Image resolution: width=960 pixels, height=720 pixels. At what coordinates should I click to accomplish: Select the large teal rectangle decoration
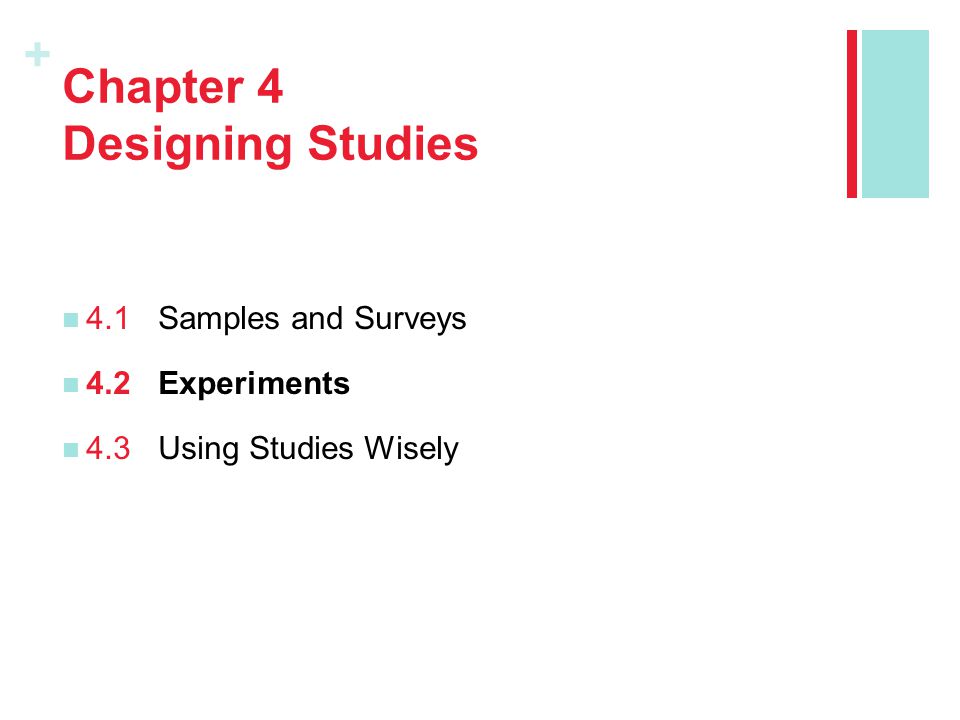pyautogui.click(x=895, y=114)
